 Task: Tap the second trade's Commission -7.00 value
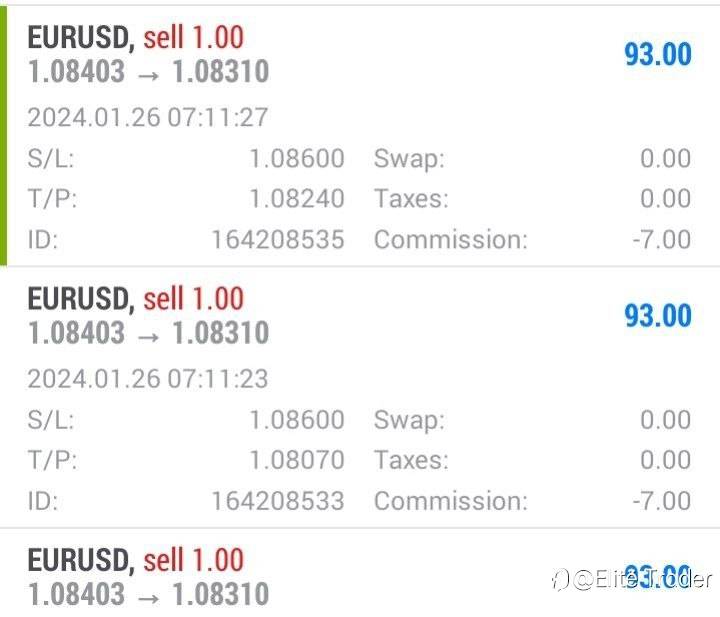(661, 501)
